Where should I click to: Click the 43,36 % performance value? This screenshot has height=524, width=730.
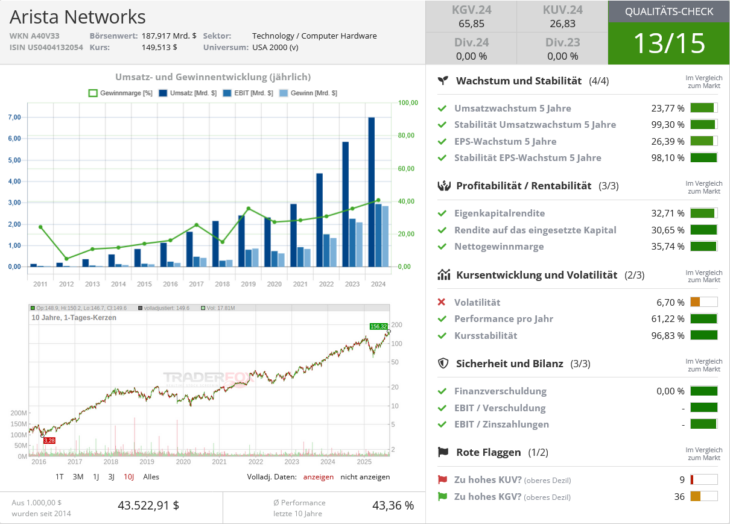click(393, 505)
